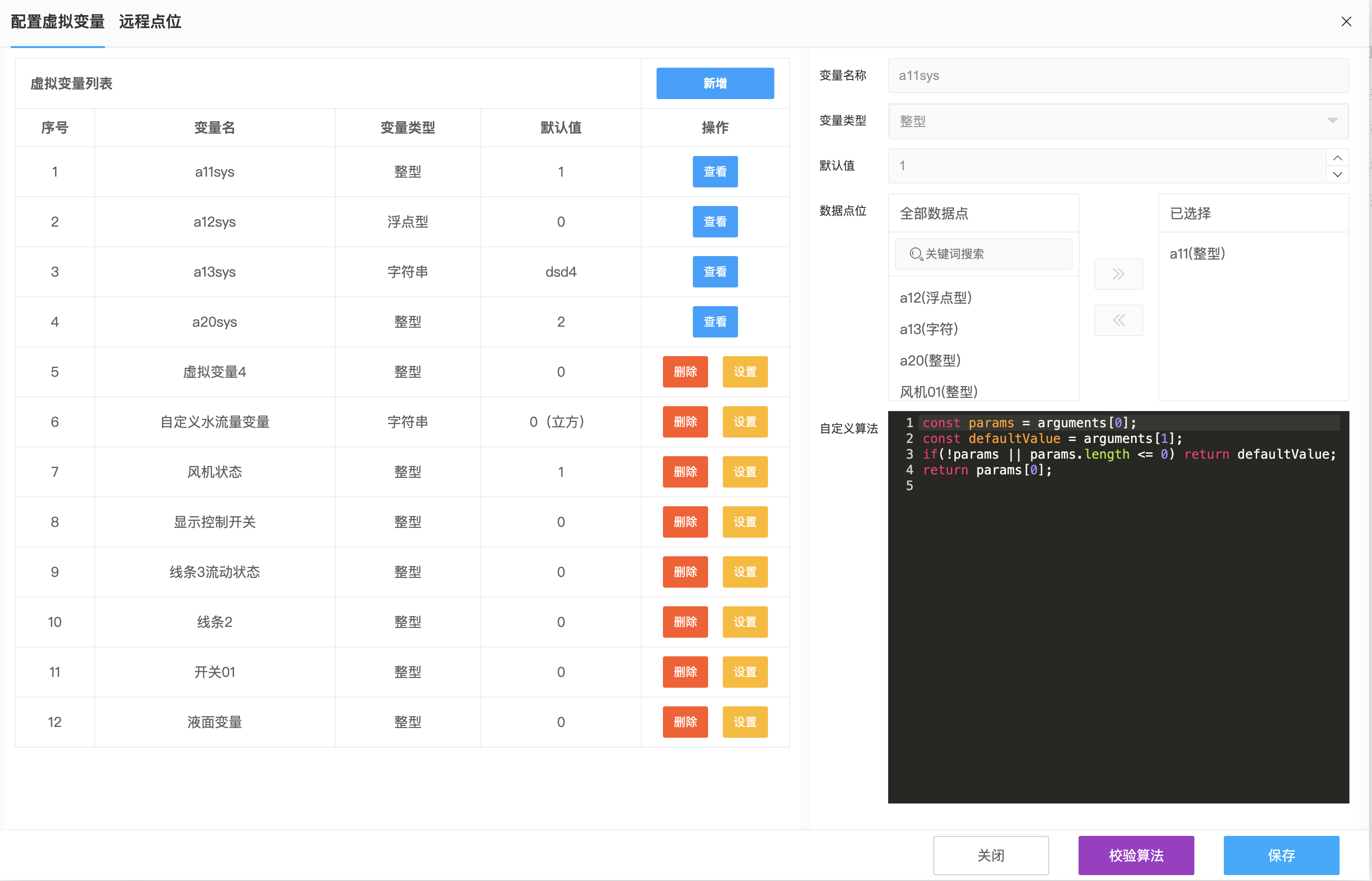Click the 序号 column header

[x=54, y=128]
